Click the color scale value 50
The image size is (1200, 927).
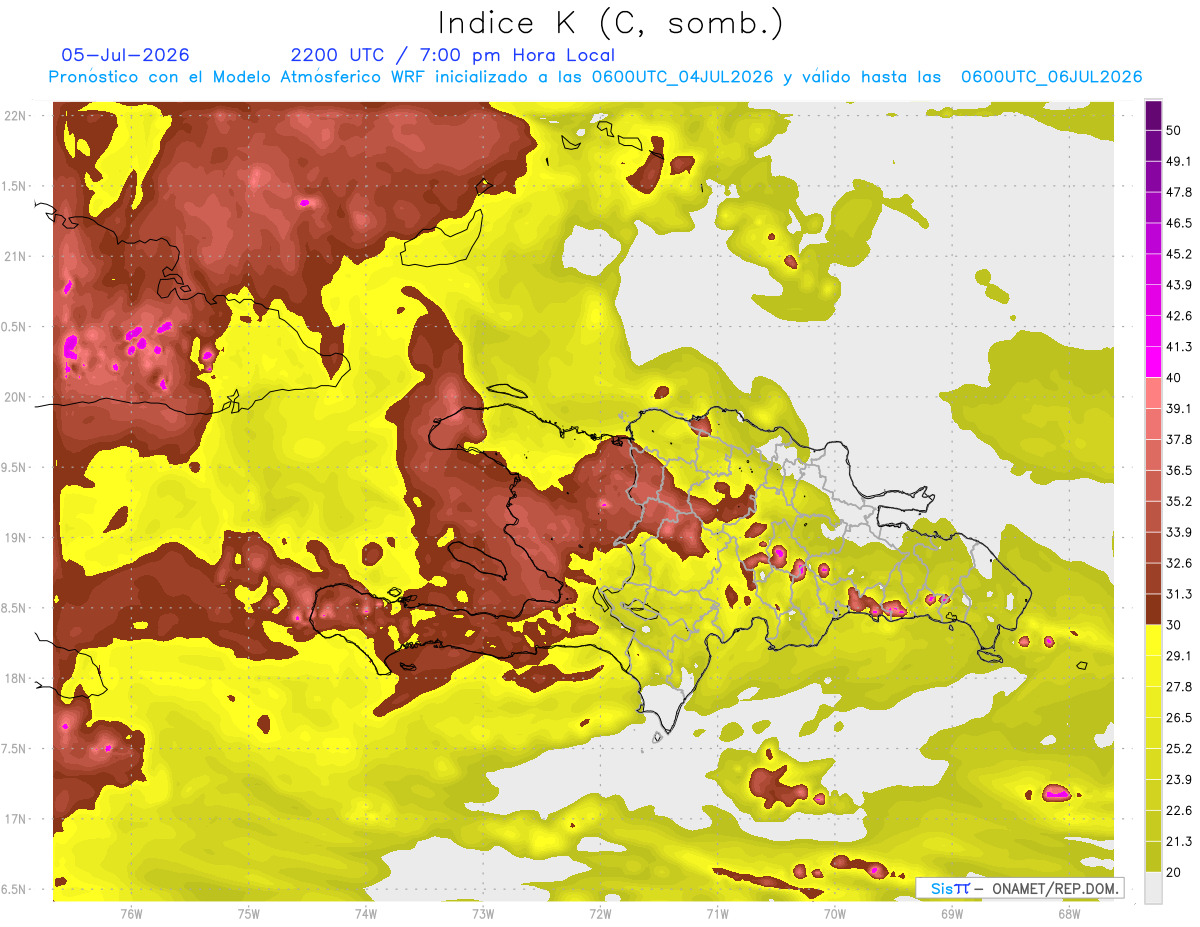[1175, 130]
